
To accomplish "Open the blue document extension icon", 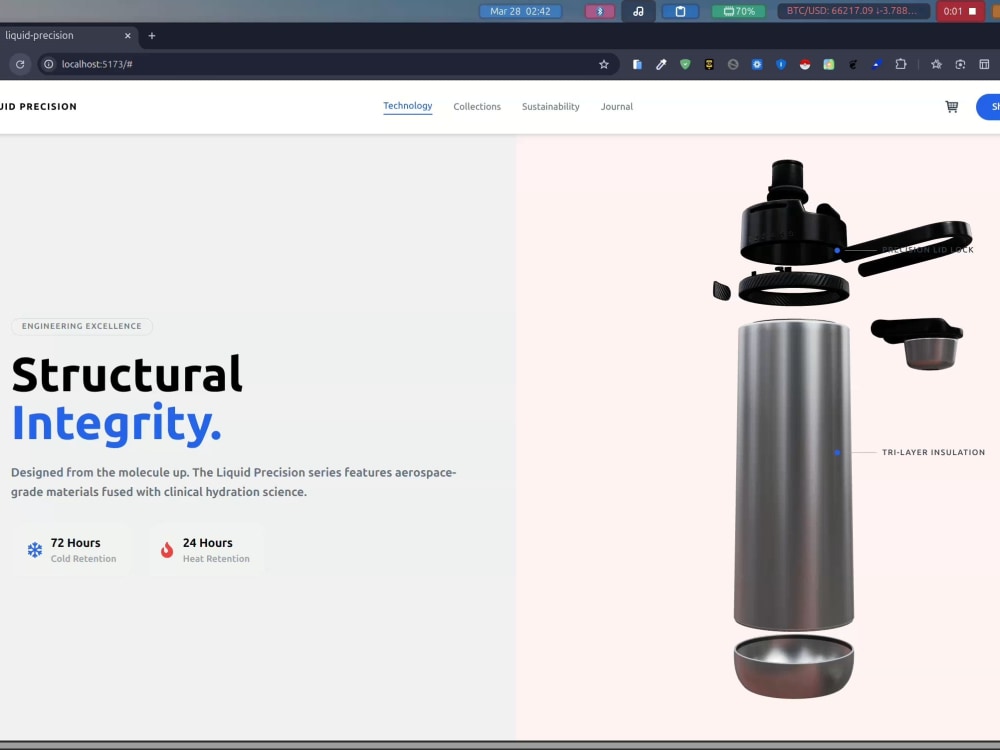I will pos(637,64).
